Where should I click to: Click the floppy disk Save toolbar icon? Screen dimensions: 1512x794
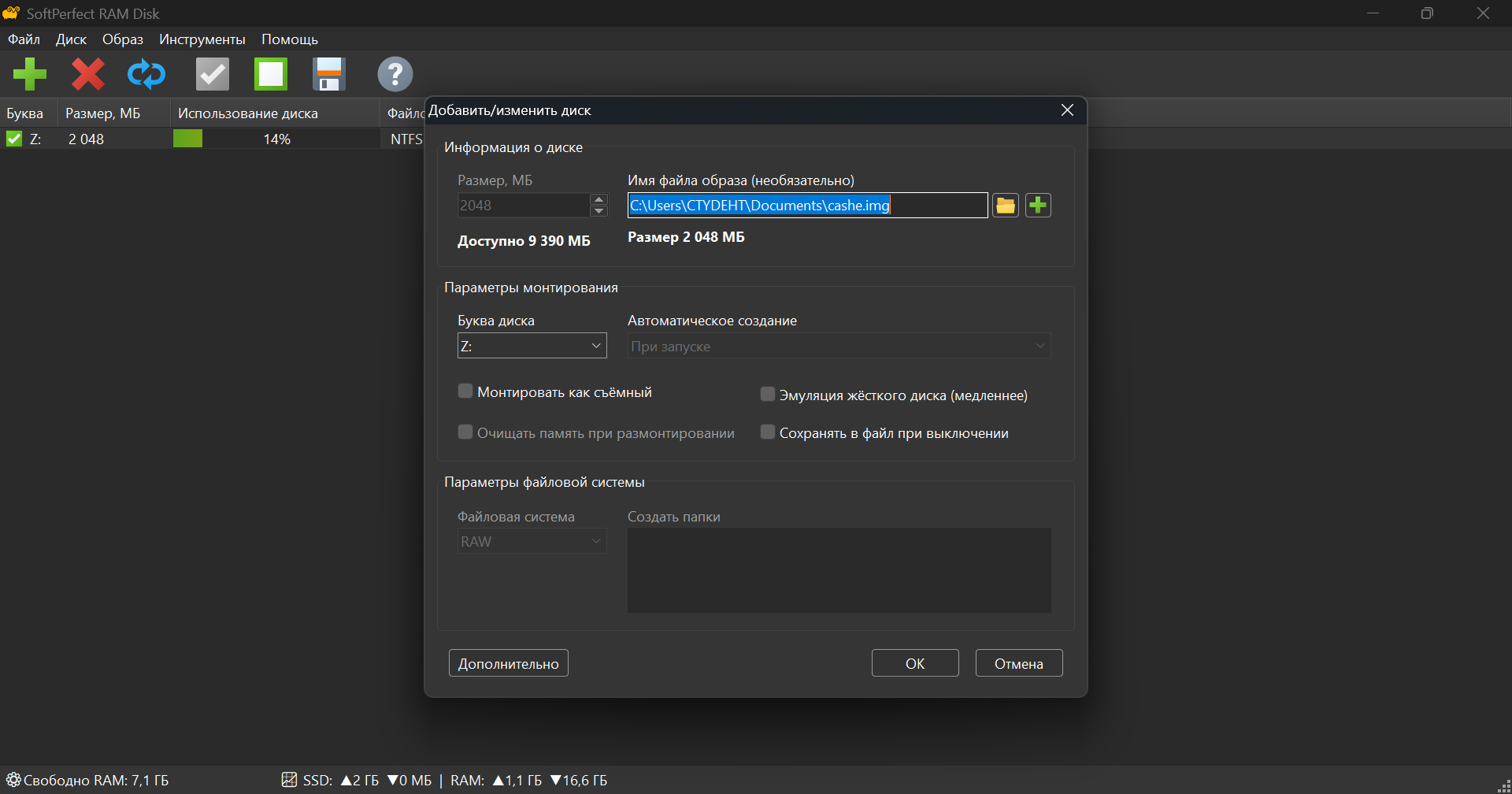(x=329, y=74)
